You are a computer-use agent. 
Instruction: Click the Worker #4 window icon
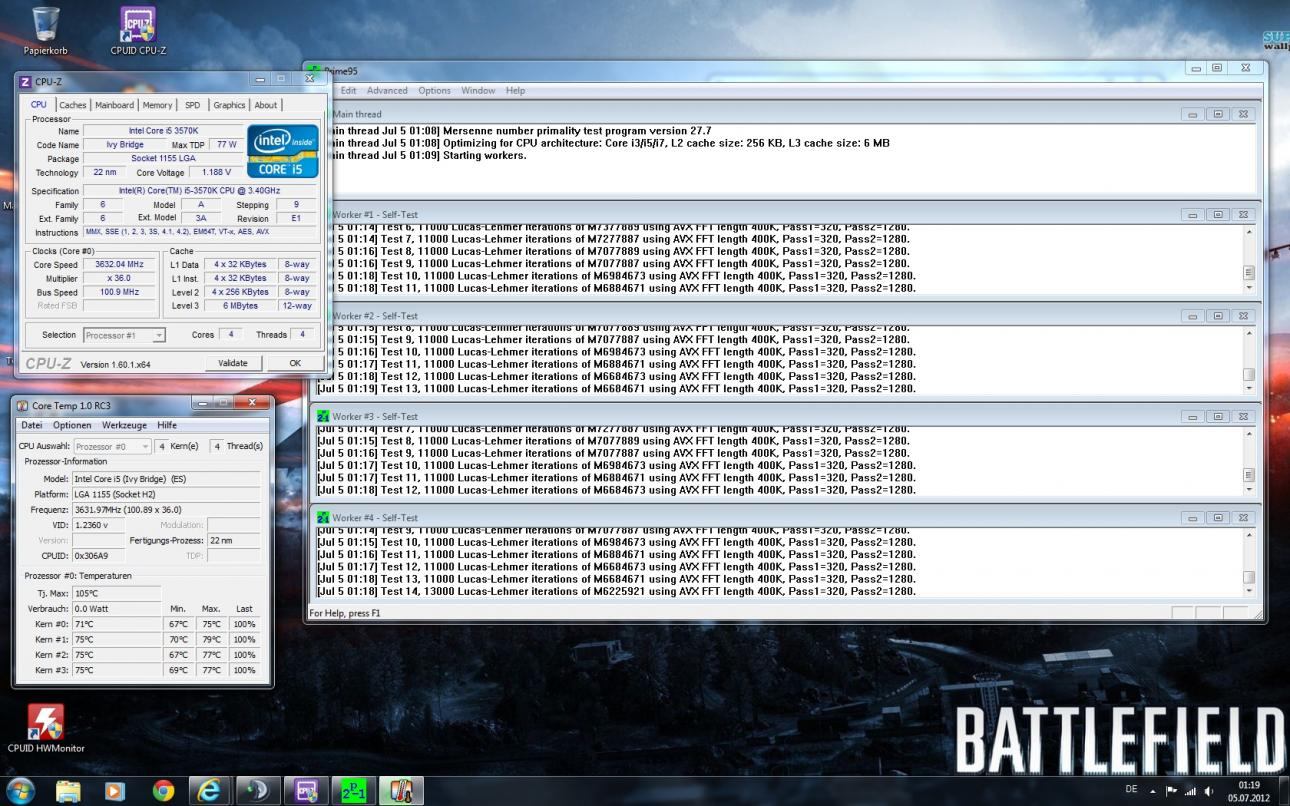tap(323, 517)
